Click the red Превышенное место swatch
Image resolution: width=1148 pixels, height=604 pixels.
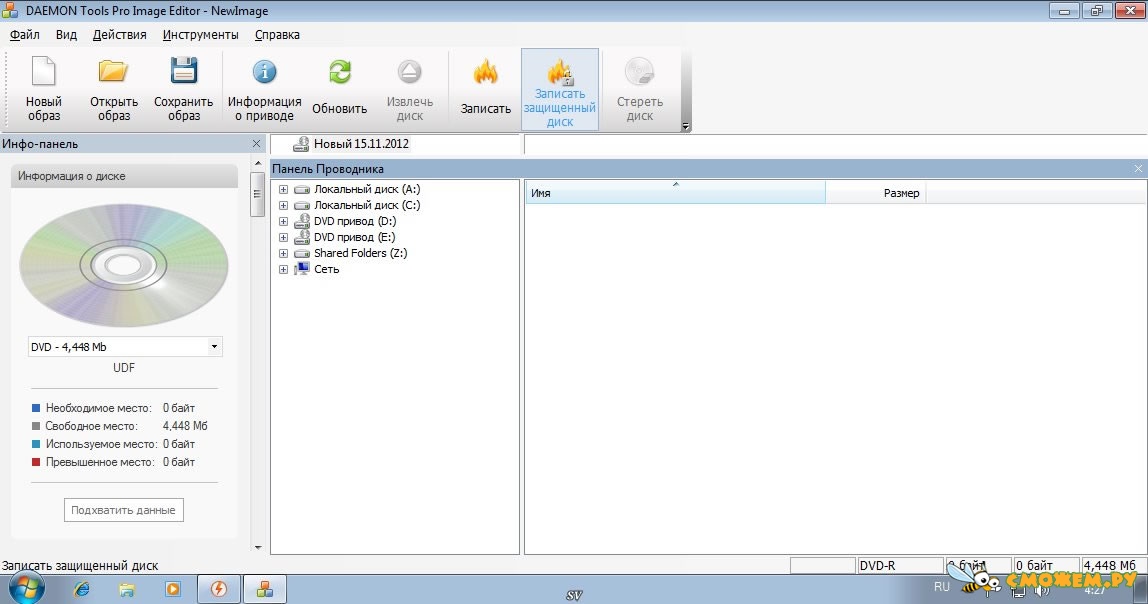point(36,462)
